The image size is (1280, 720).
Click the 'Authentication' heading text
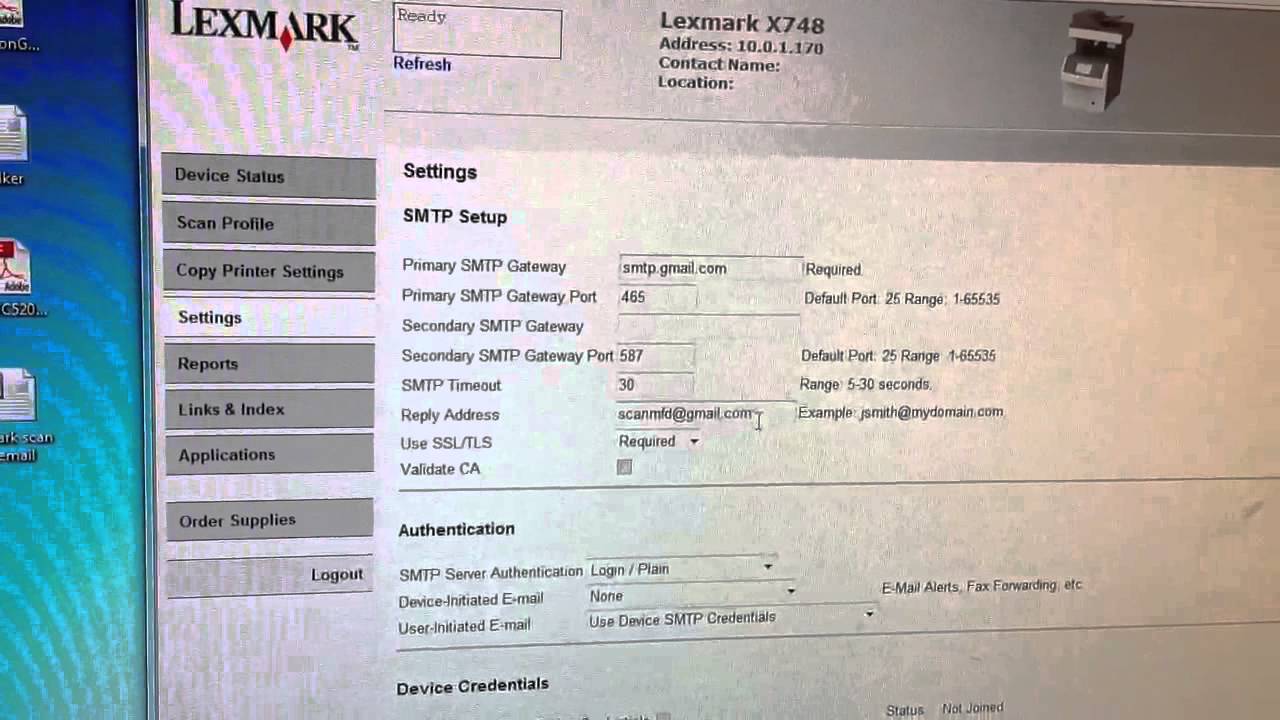457,529
